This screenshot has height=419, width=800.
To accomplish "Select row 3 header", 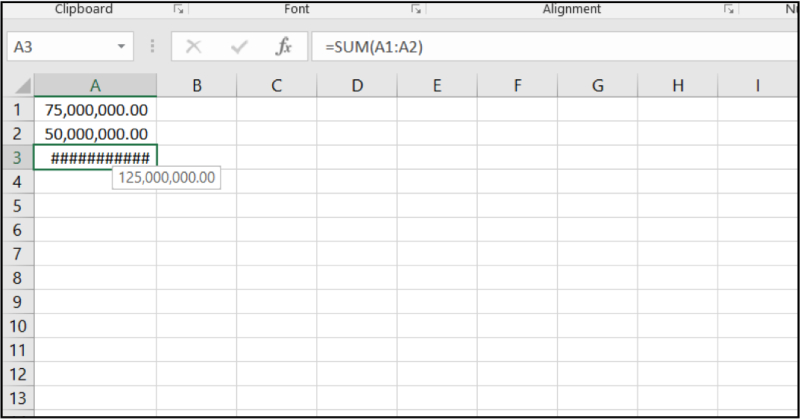I will click(17, 157).
